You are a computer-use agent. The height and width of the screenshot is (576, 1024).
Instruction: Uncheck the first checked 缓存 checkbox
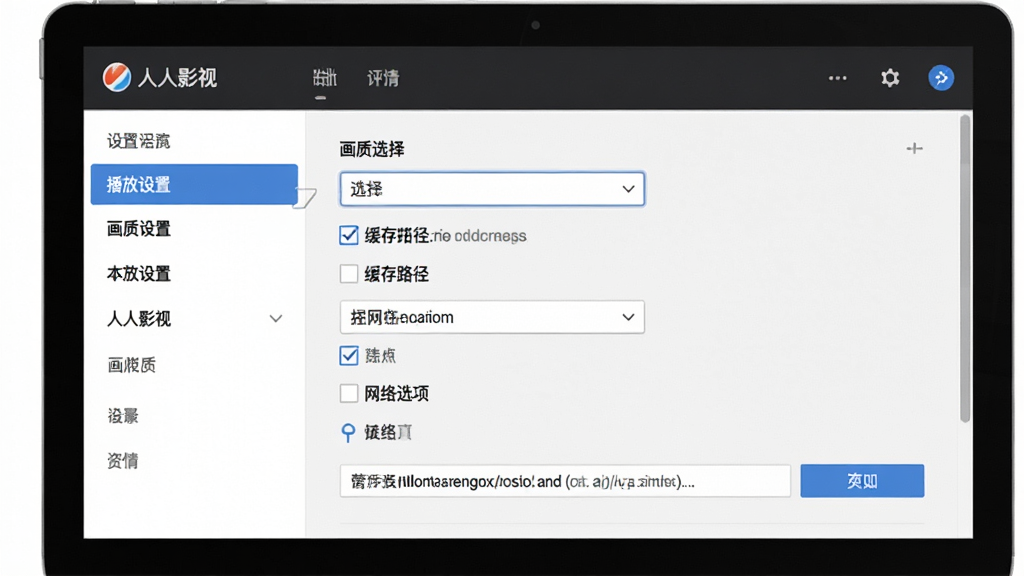(x=349, y=235)
